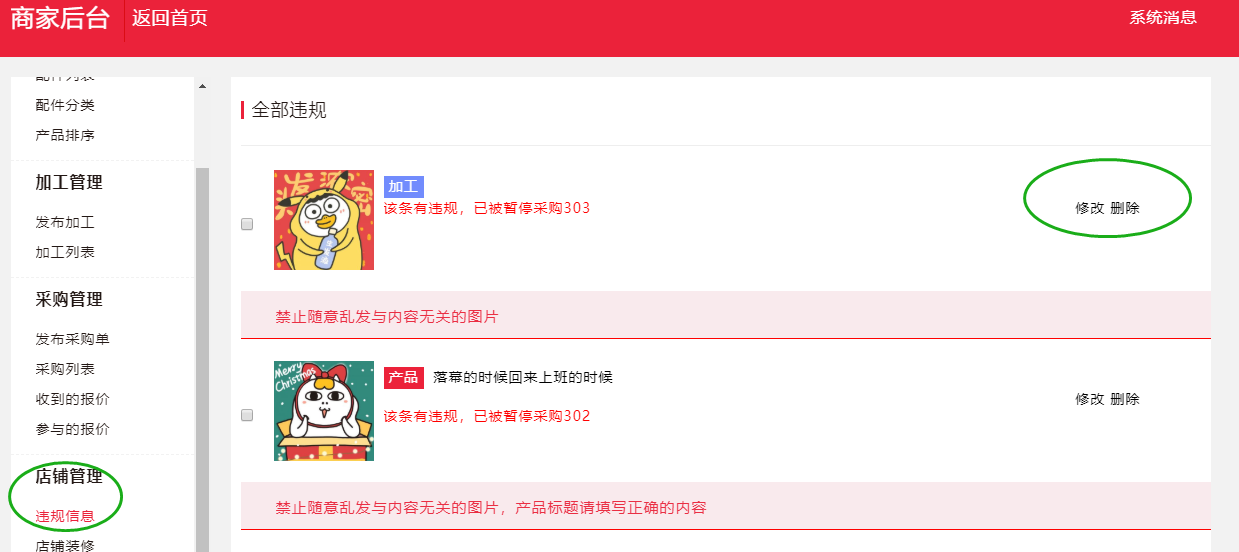Tick the checkbox beside the chicken item

coord(247,415)
